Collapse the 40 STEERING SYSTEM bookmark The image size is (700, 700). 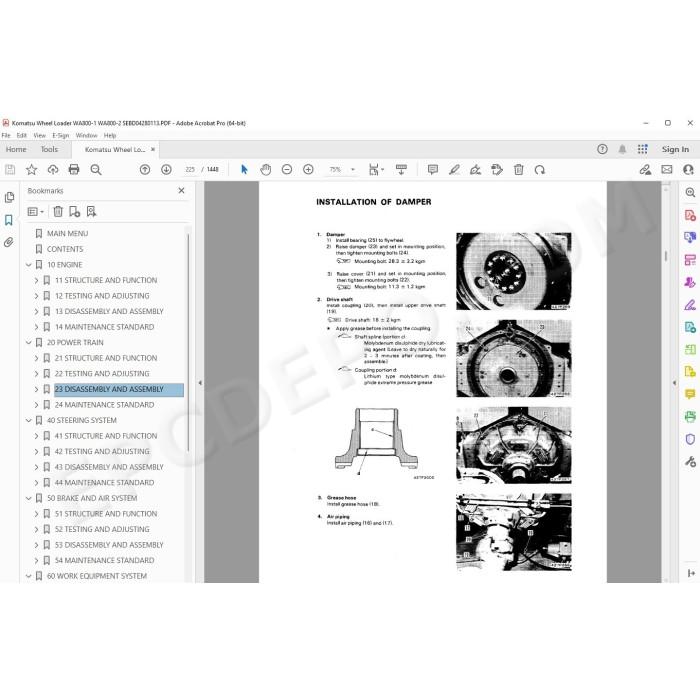pyautogui.click(x=29, y=421)
